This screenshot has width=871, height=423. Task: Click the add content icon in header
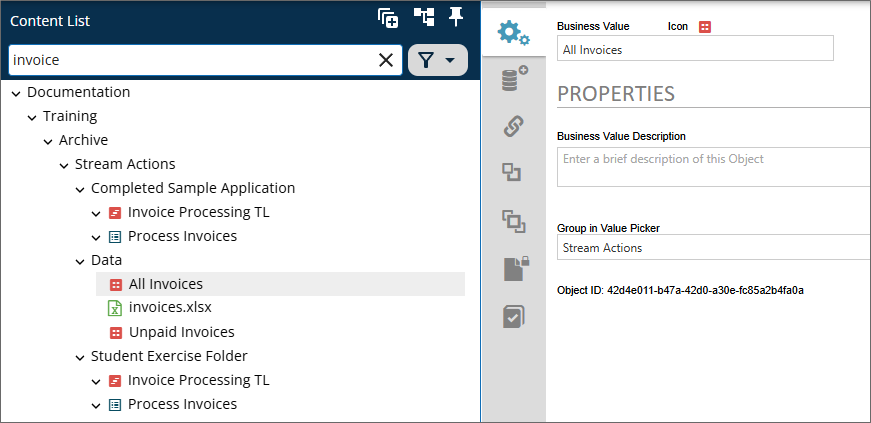pyautogui.click(x=388, y=17)
